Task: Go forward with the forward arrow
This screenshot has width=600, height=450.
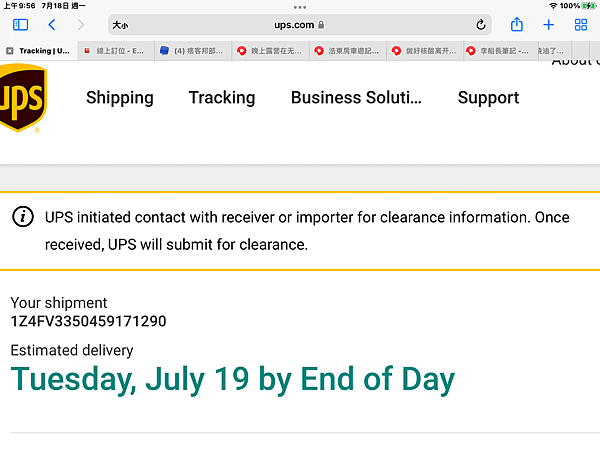Action: (81, 24)
